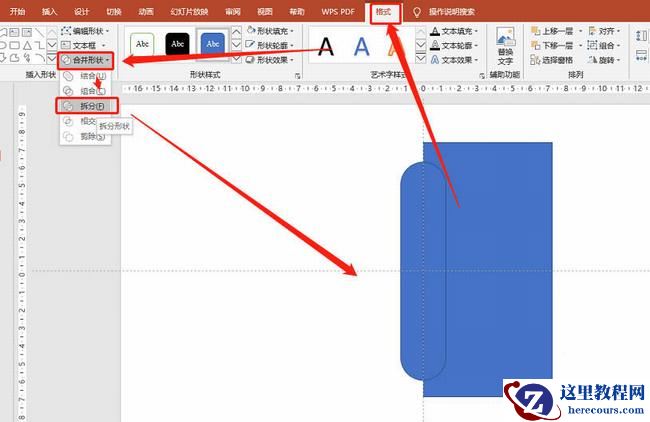
Task: Click the 文本轮廓 text outline icon
Action: (435, 45)
